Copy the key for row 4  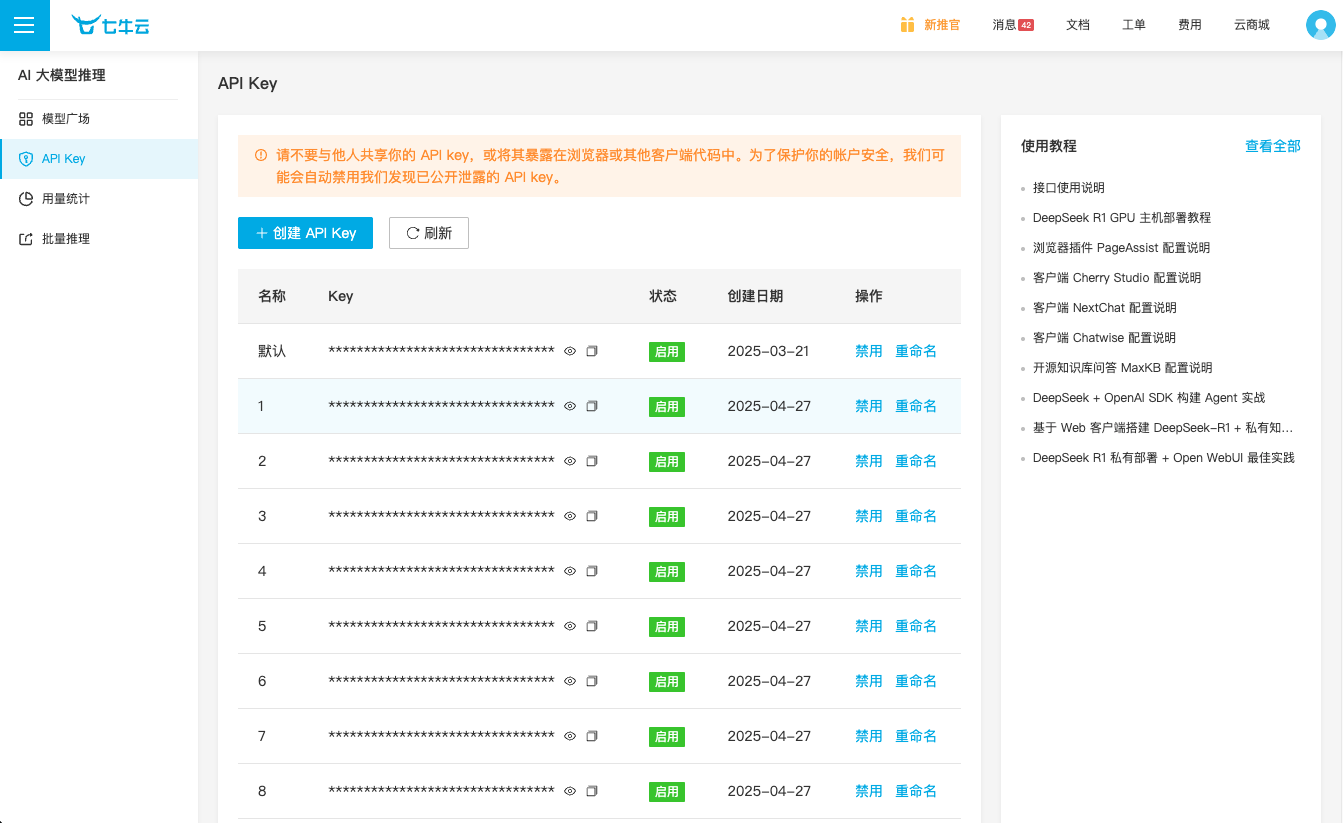tap(592, 571)
